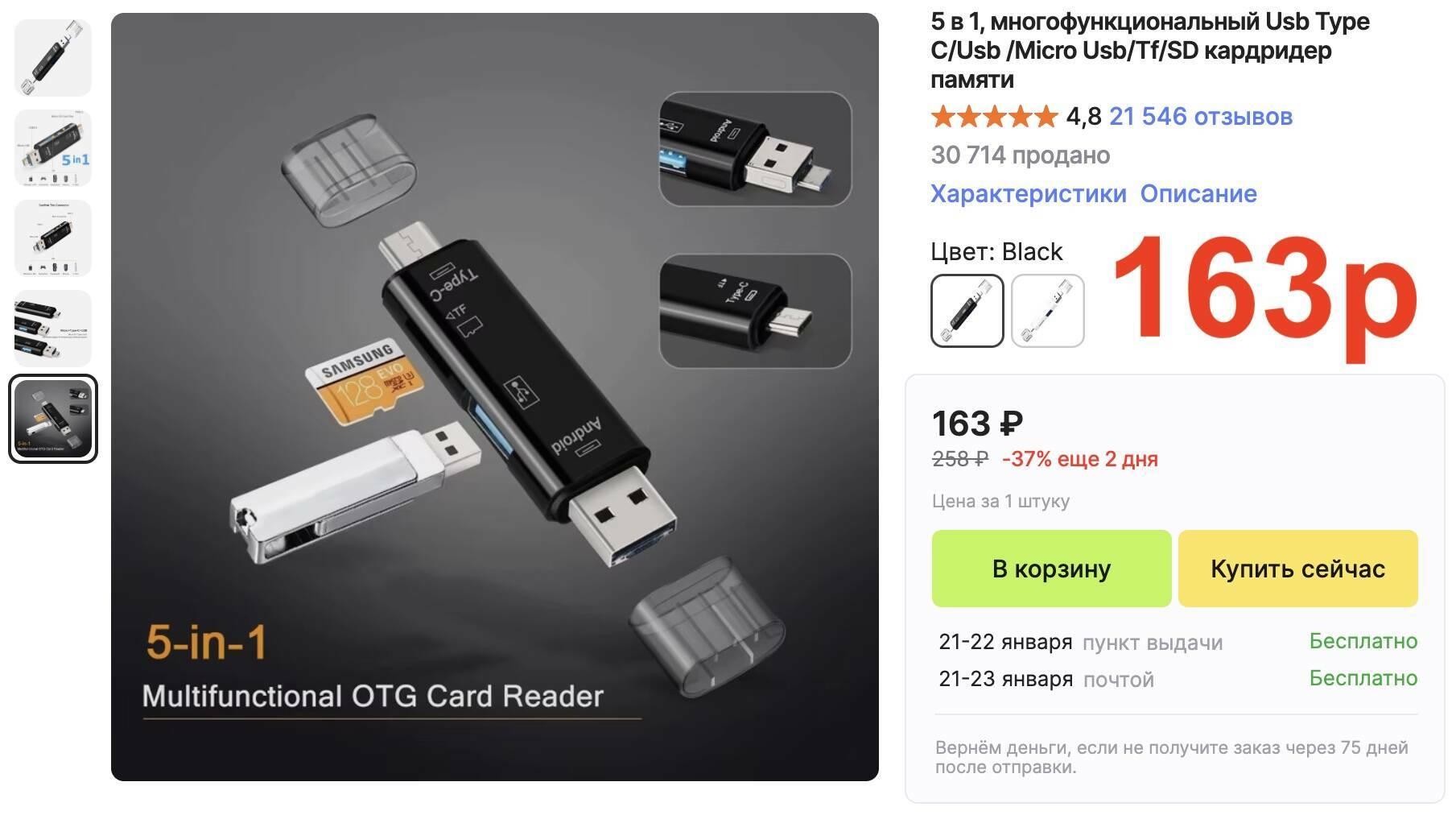Viewport: 1456px width, 815px height.
Task: Jump to Характеристики section
Action: [x=1029, y=193]
